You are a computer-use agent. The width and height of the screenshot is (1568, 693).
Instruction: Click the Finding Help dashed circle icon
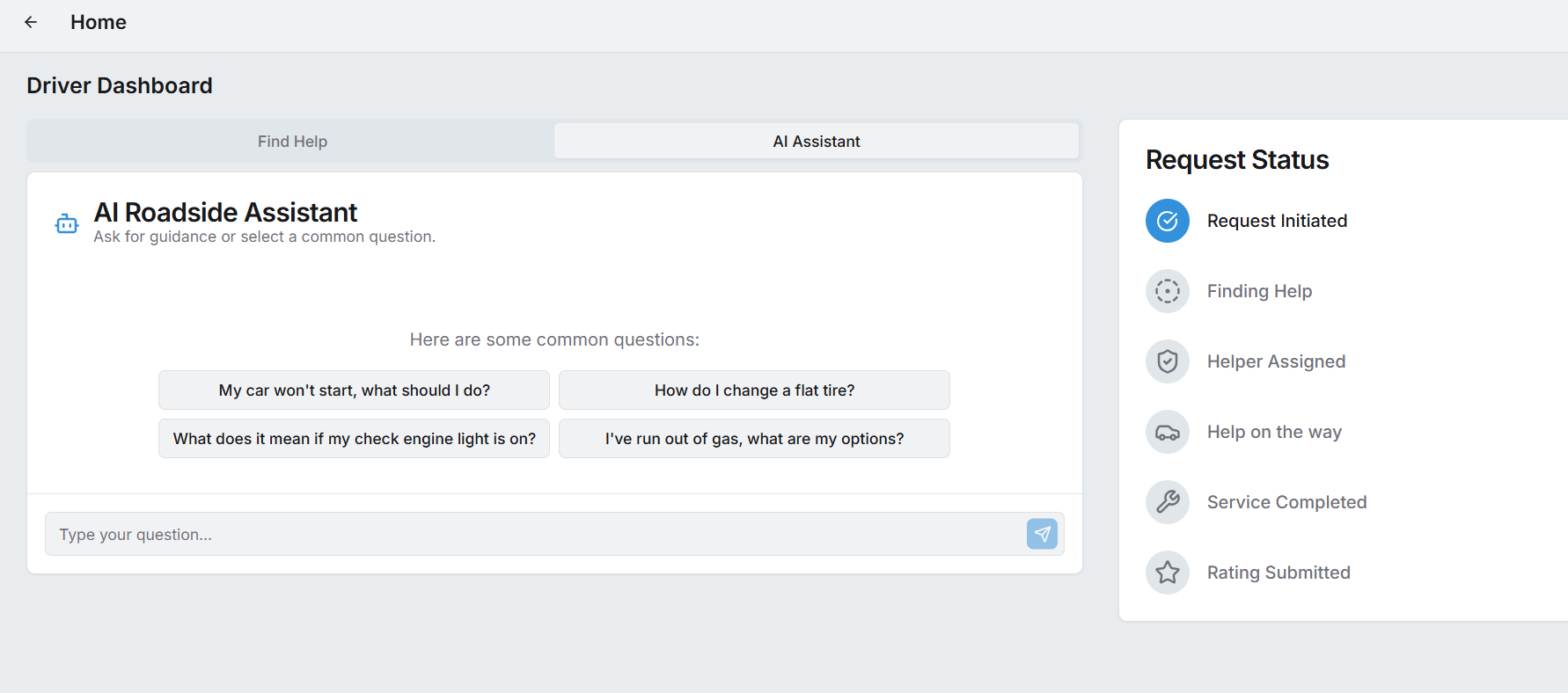coord(1167,291)
